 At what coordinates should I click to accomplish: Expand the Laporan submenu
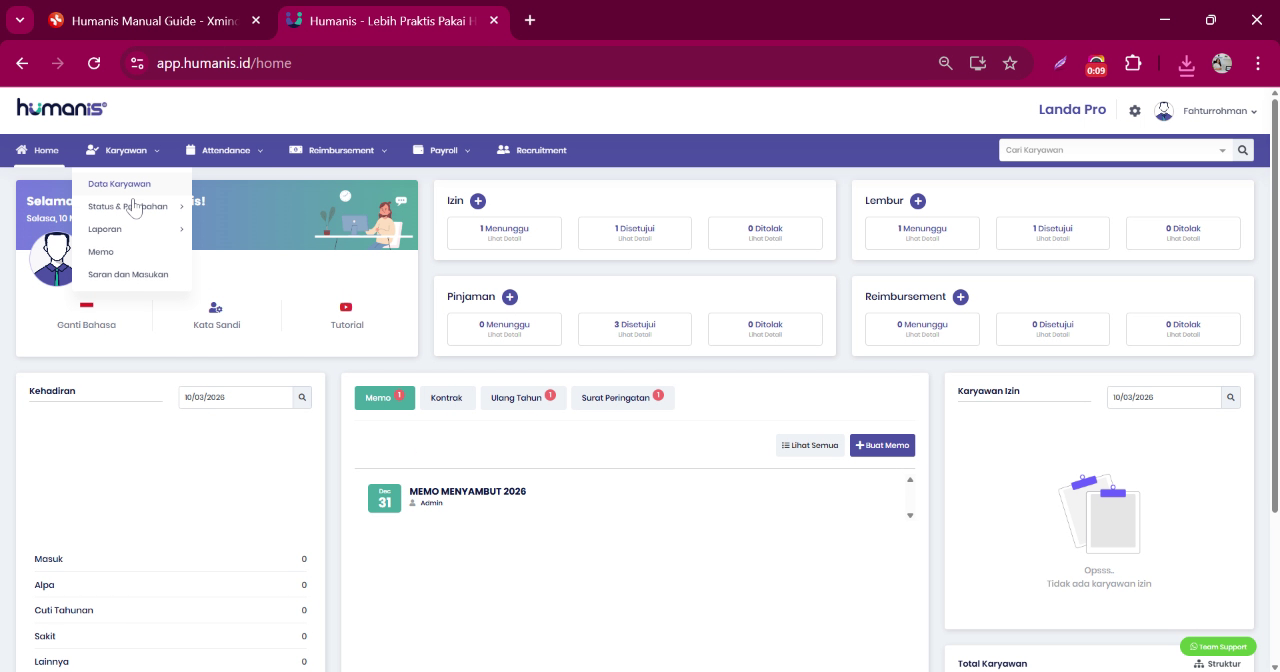132,229
